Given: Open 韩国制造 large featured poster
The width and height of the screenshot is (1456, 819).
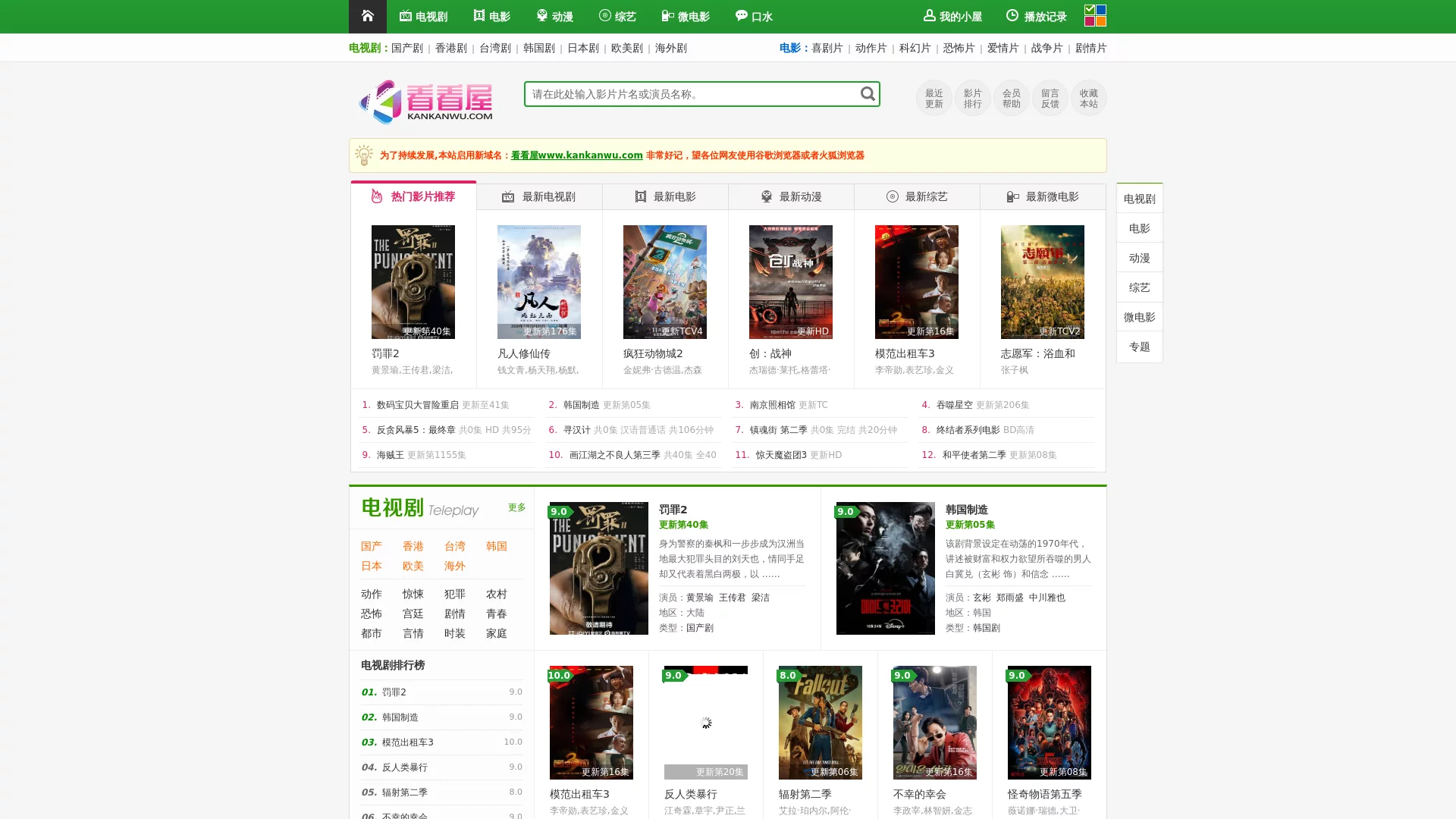Looking at the screenshot, I should (886, 568).
